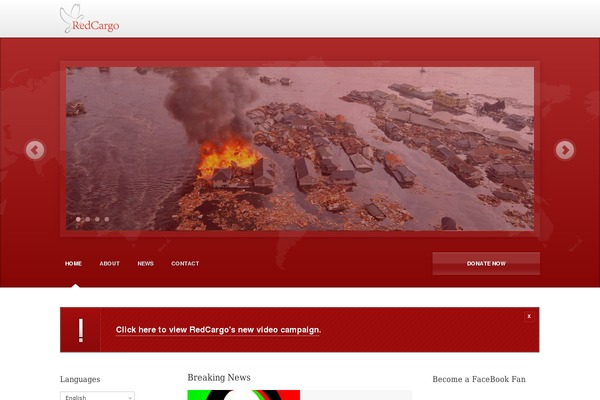The height and width of the screenshot is (400, 600).
Task: Open the News menu item
Action: point(145,263)
